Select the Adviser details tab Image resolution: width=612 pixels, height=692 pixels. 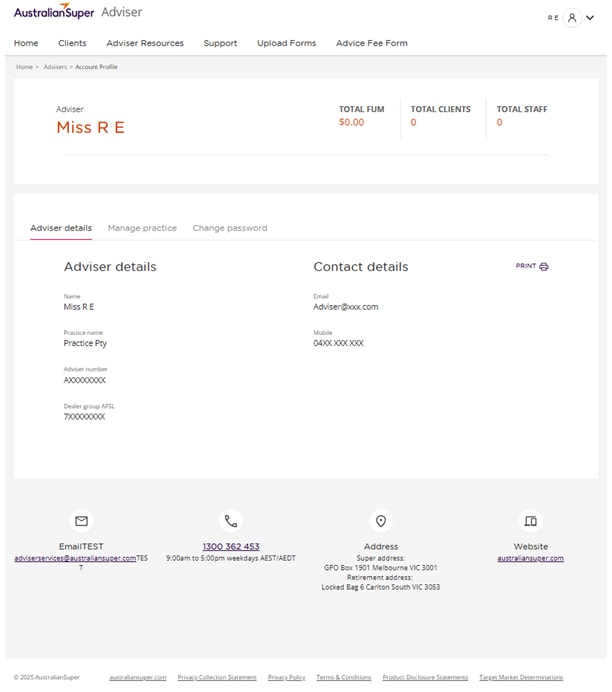[61, 228]
